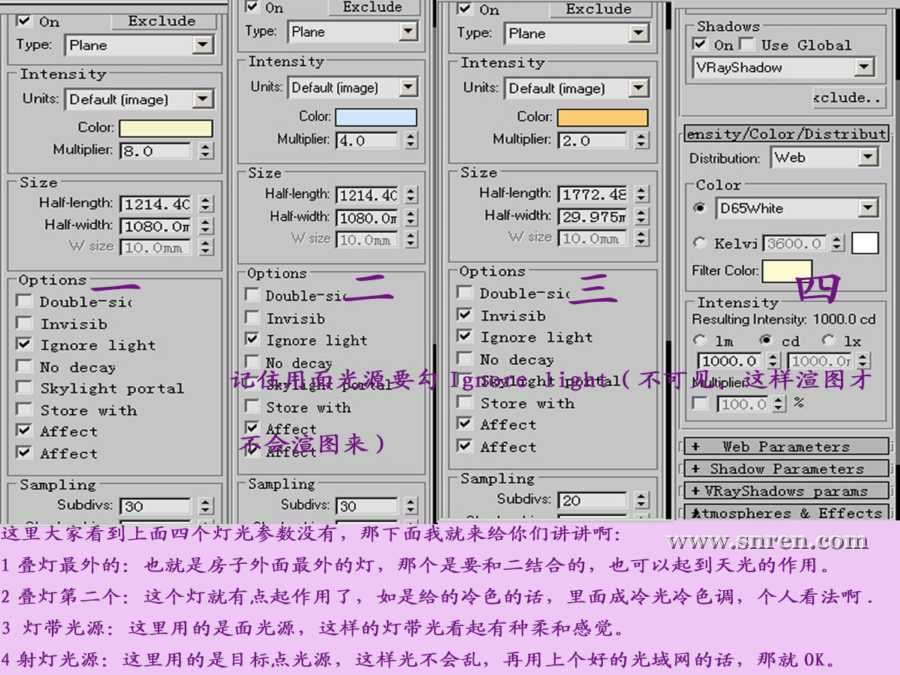
Task: Collapse Intensity/Color/Distribution rollout header
Action: point(786,134)
